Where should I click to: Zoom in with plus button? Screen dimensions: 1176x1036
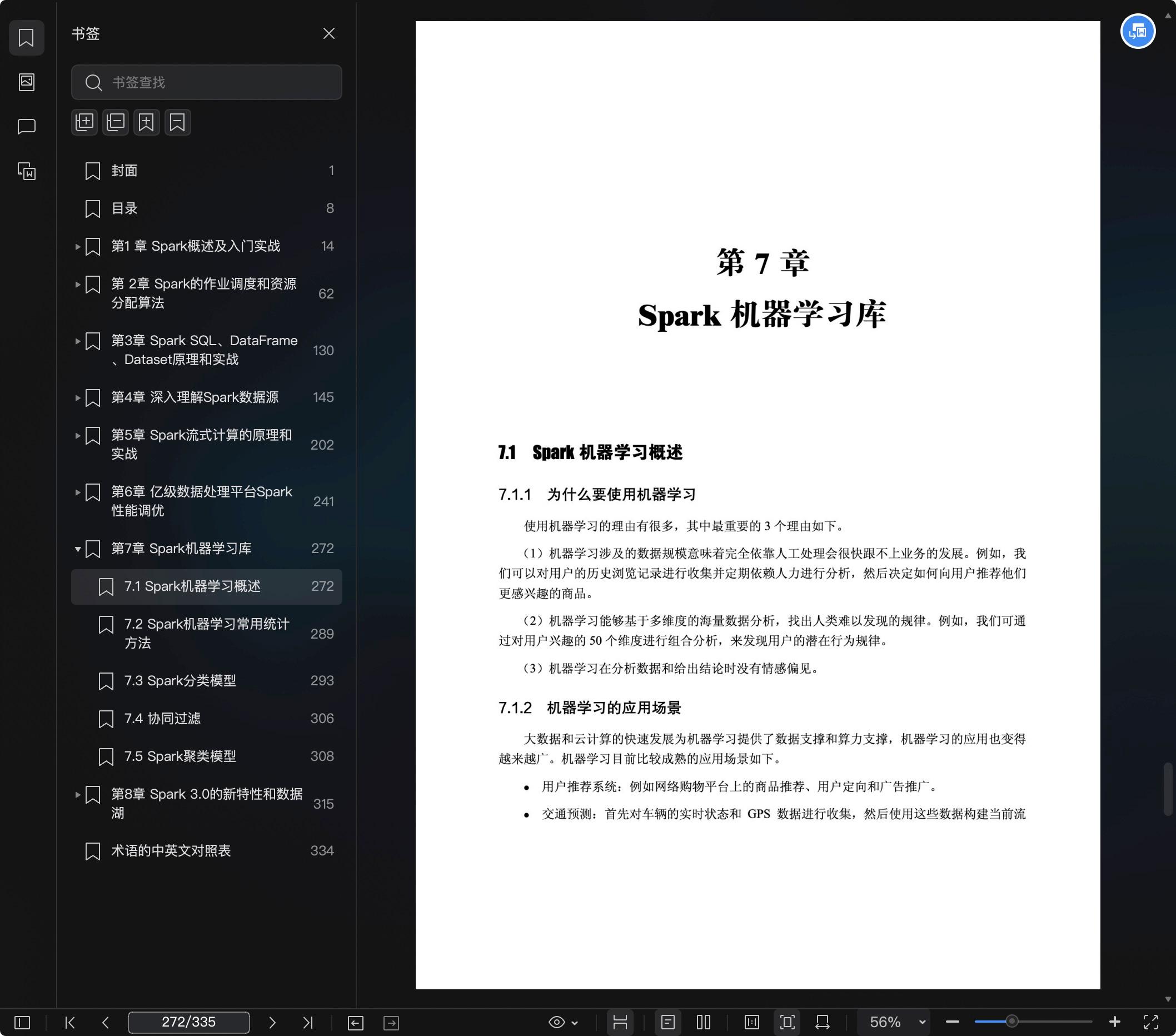tap(1114, 1022)
